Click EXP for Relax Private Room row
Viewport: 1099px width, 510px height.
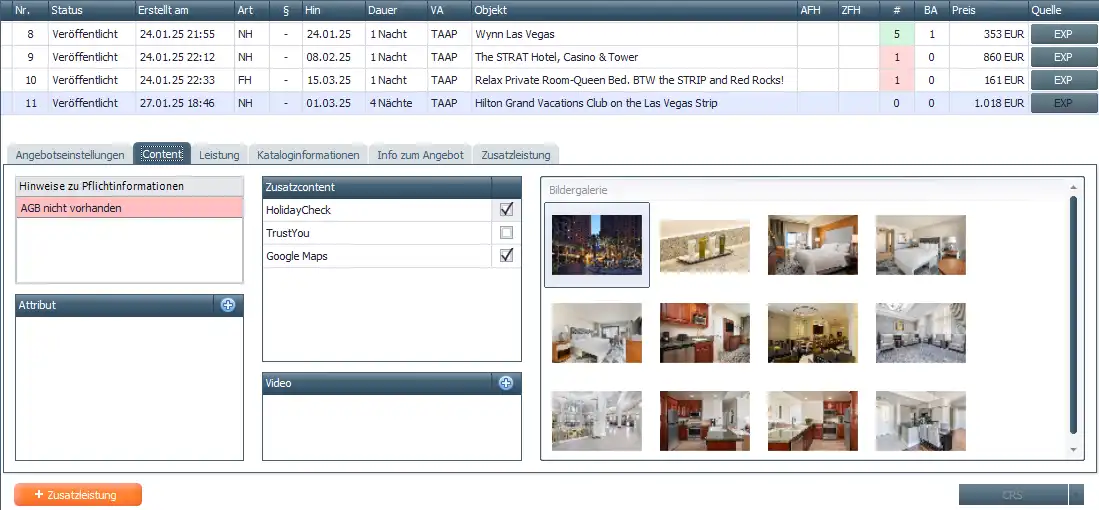[1063, 81]
